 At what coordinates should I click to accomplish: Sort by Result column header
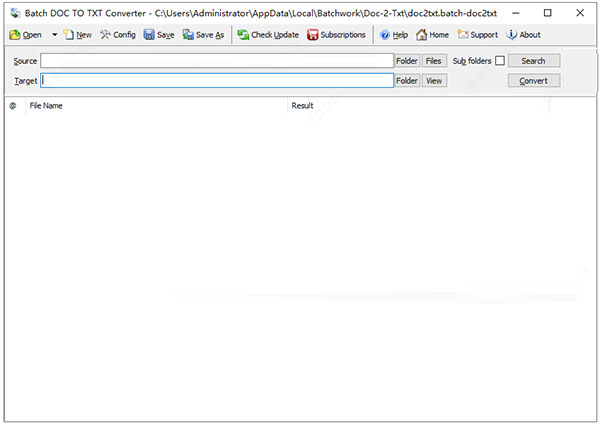418,106
